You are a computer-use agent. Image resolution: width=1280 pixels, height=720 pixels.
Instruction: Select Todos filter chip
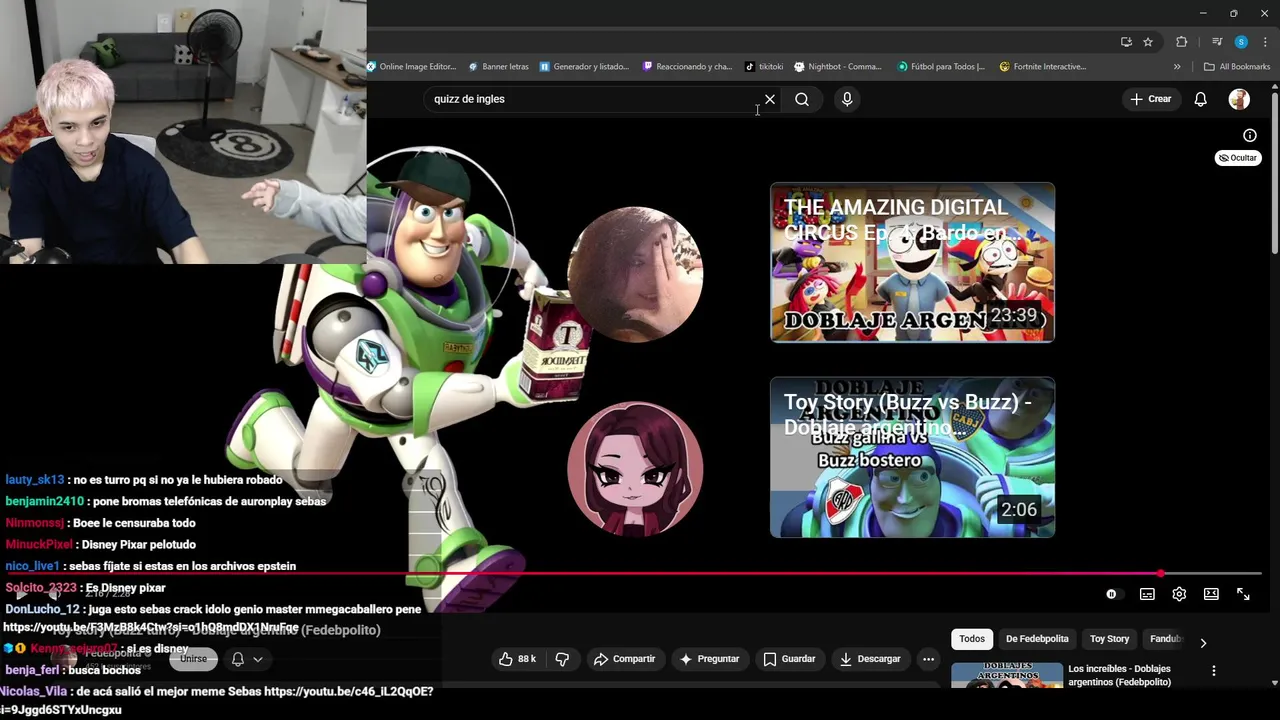click(972, 639)
